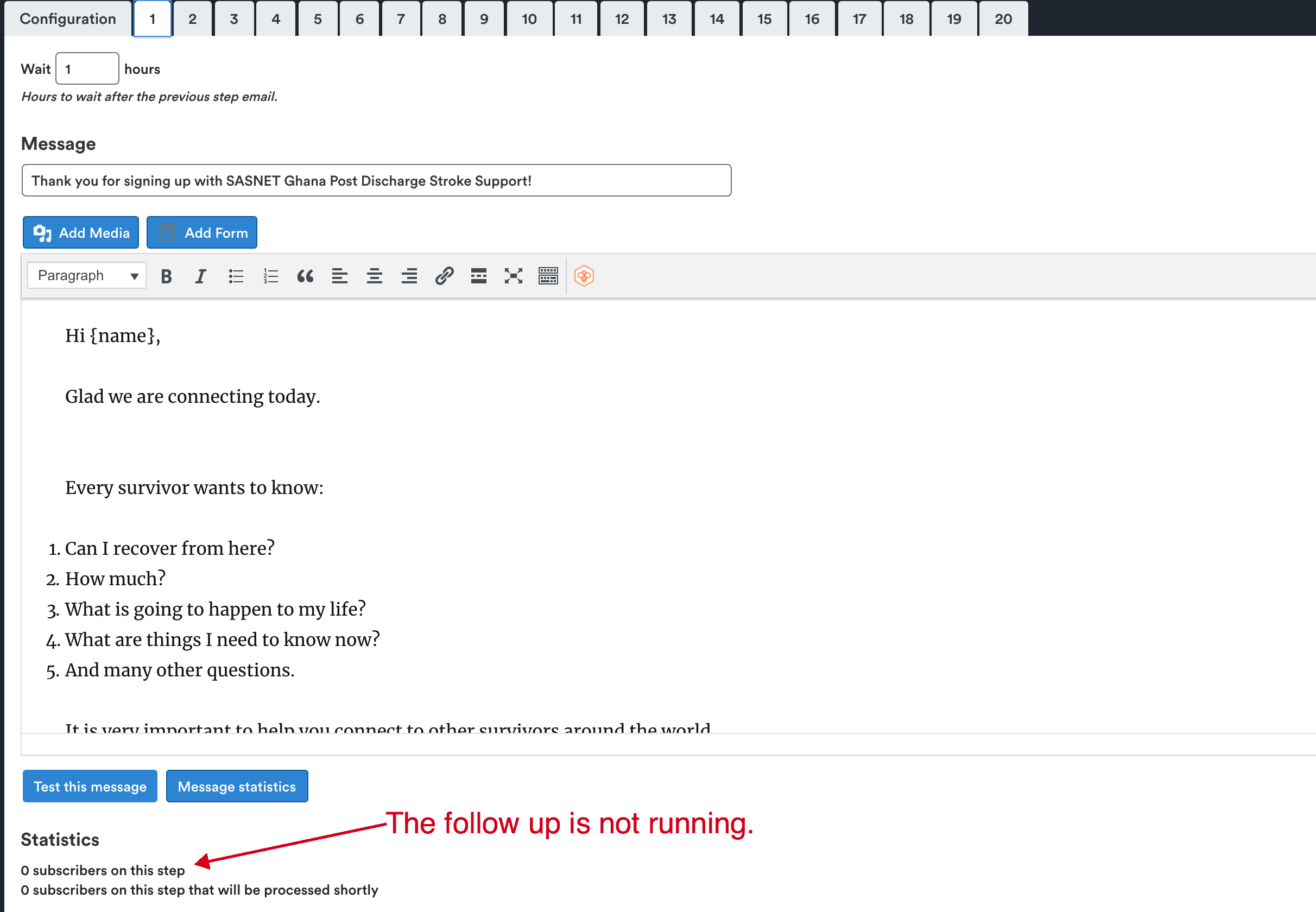
Task: Switch to step tab 15
Action: coord(764,19)
